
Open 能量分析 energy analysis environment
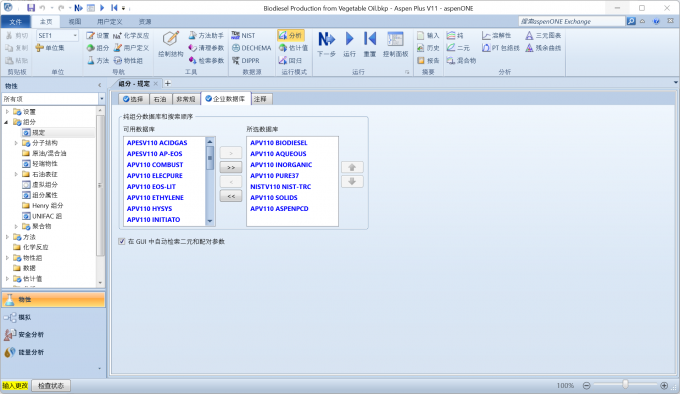[x=53, y=352]
